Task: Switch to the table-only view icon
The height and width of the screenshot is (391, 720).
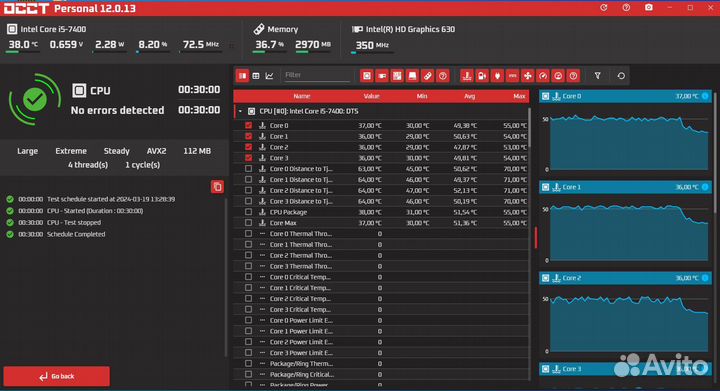Action: click(x=256, y=76)
